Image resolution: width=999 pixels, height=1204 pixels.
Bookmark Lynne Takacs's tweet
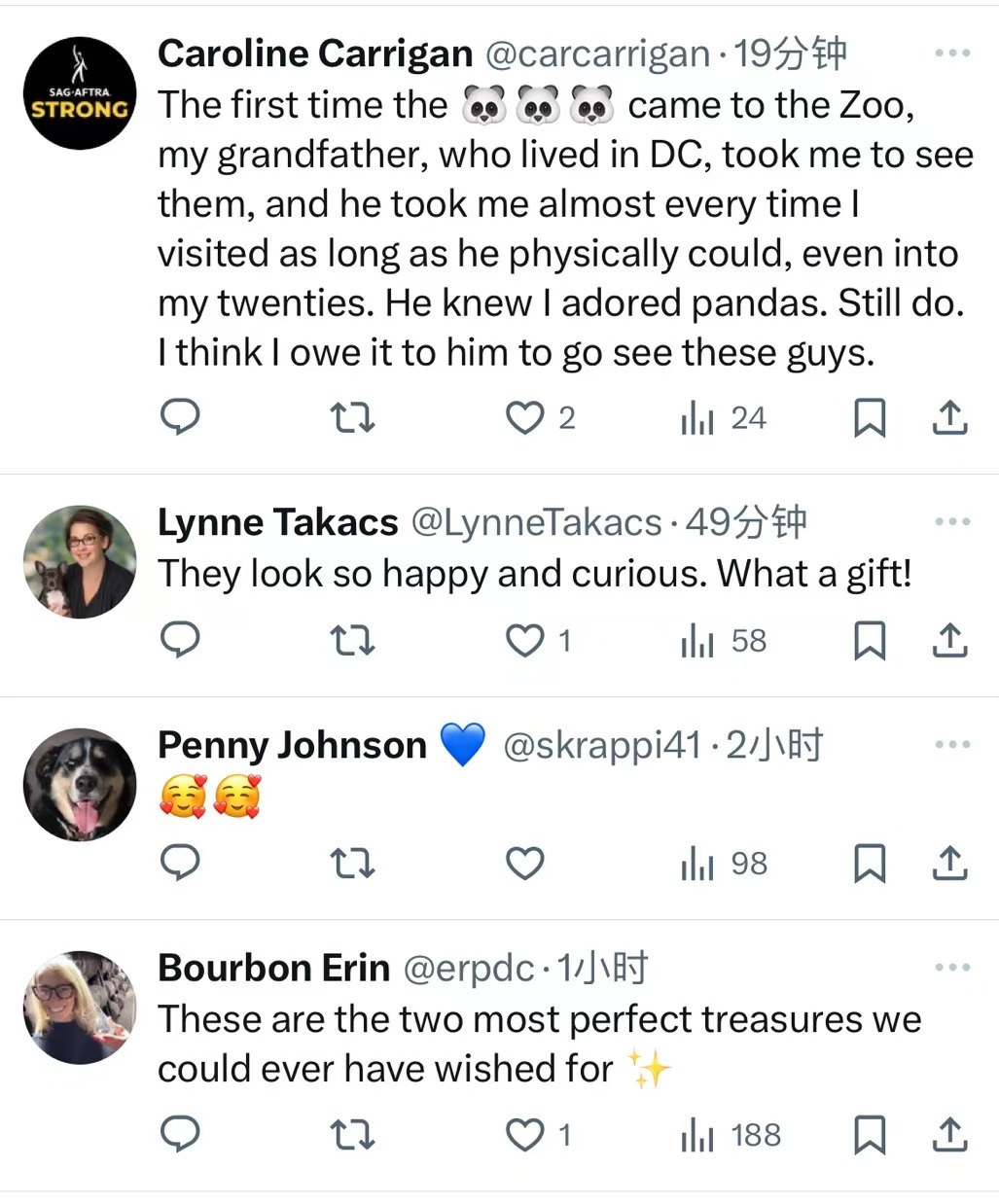[869, 641]
